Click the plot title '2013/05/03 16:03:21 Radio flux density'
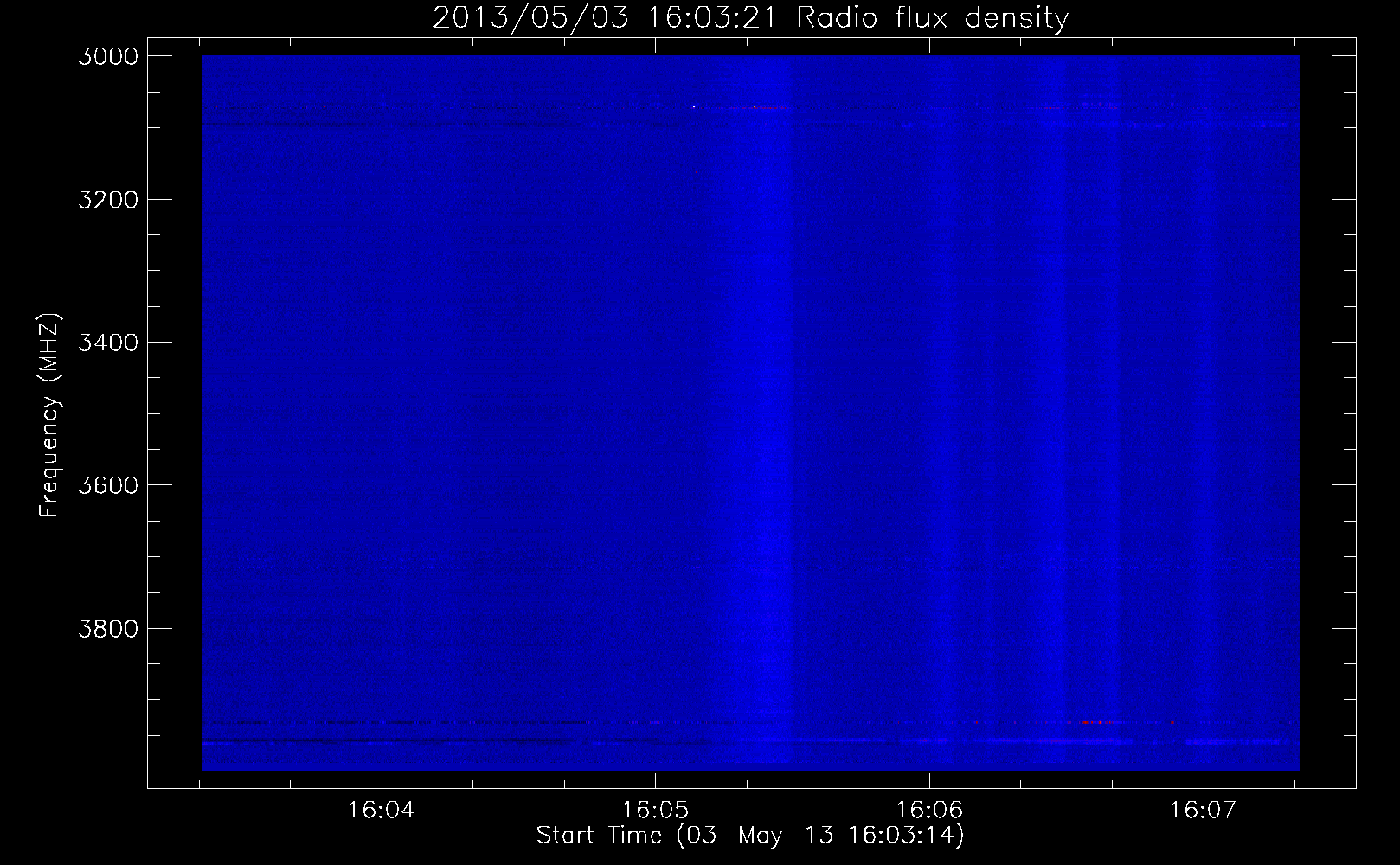Image resolution: width=1400 pixels, height=865 pixels. click(750, 17)
